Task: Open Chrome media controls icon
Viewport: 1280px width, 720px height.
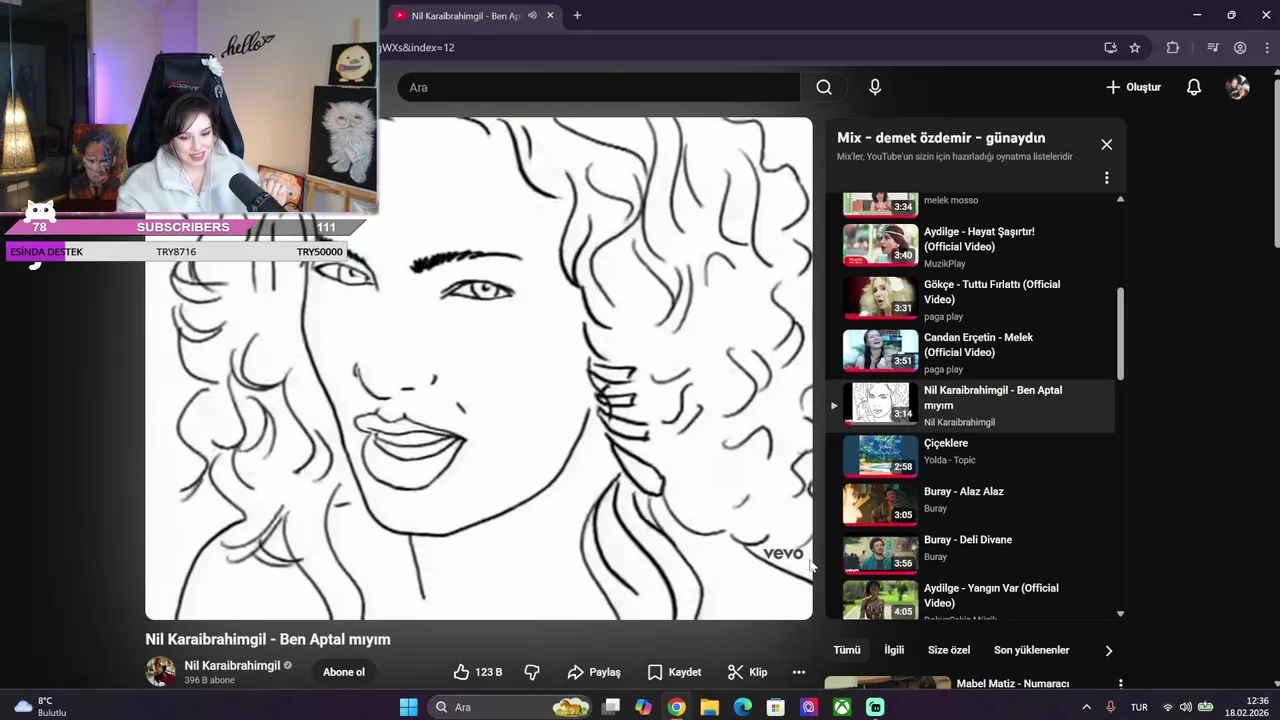Action: tap(1213, 47)
